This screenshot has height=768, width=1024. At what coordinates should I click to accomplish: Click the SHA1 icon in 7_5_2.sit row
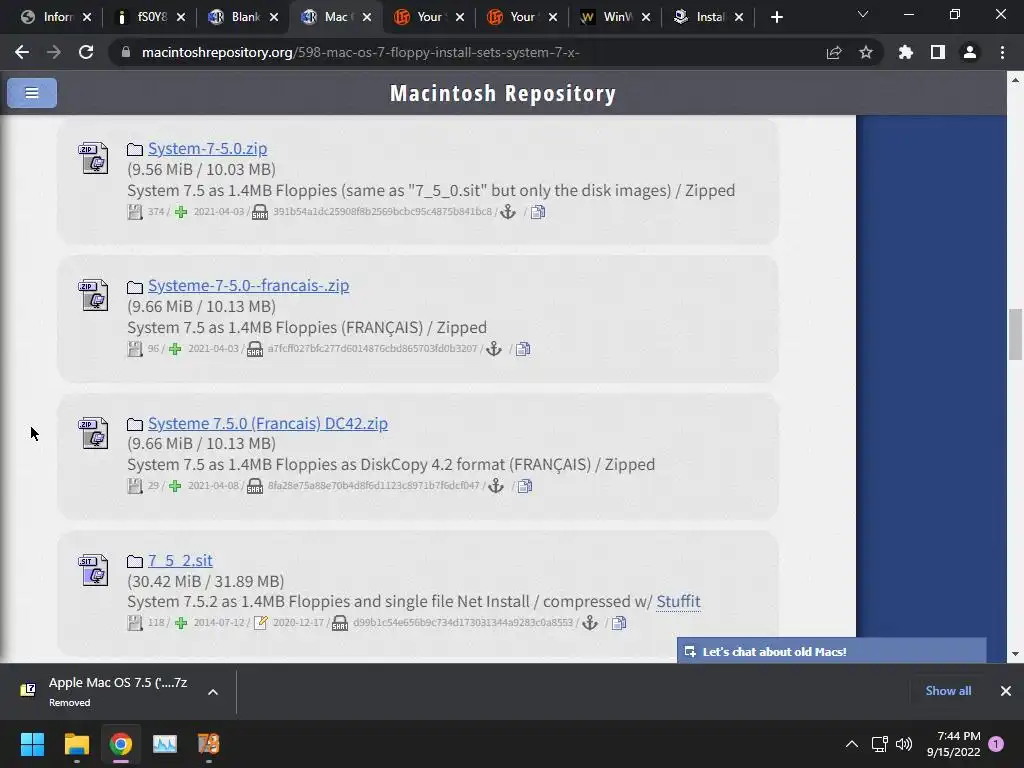click(x=340, y=623)
